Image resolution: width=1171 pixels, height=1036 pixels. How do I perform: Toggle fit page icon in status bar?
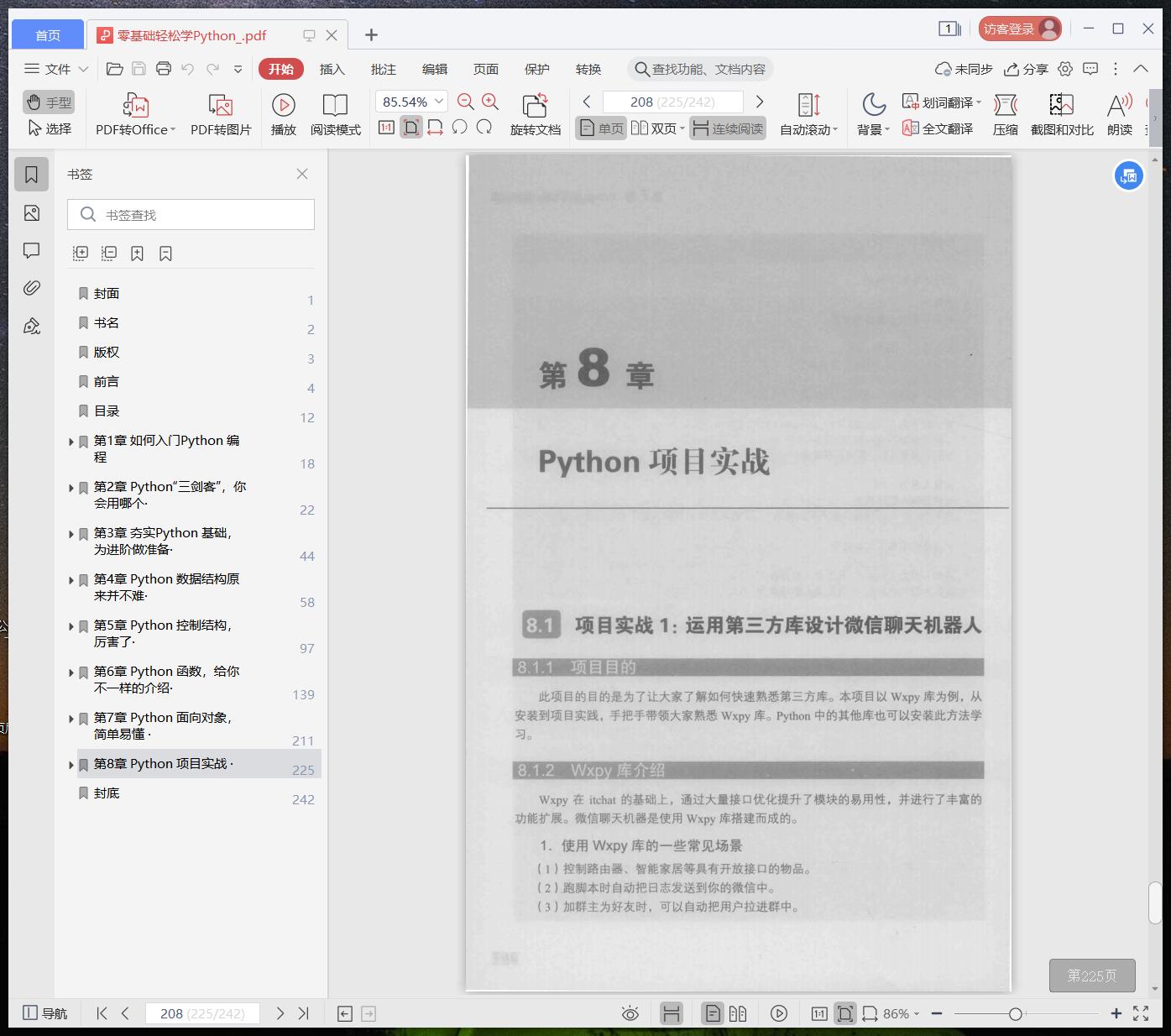click(x=845, y=1013)
